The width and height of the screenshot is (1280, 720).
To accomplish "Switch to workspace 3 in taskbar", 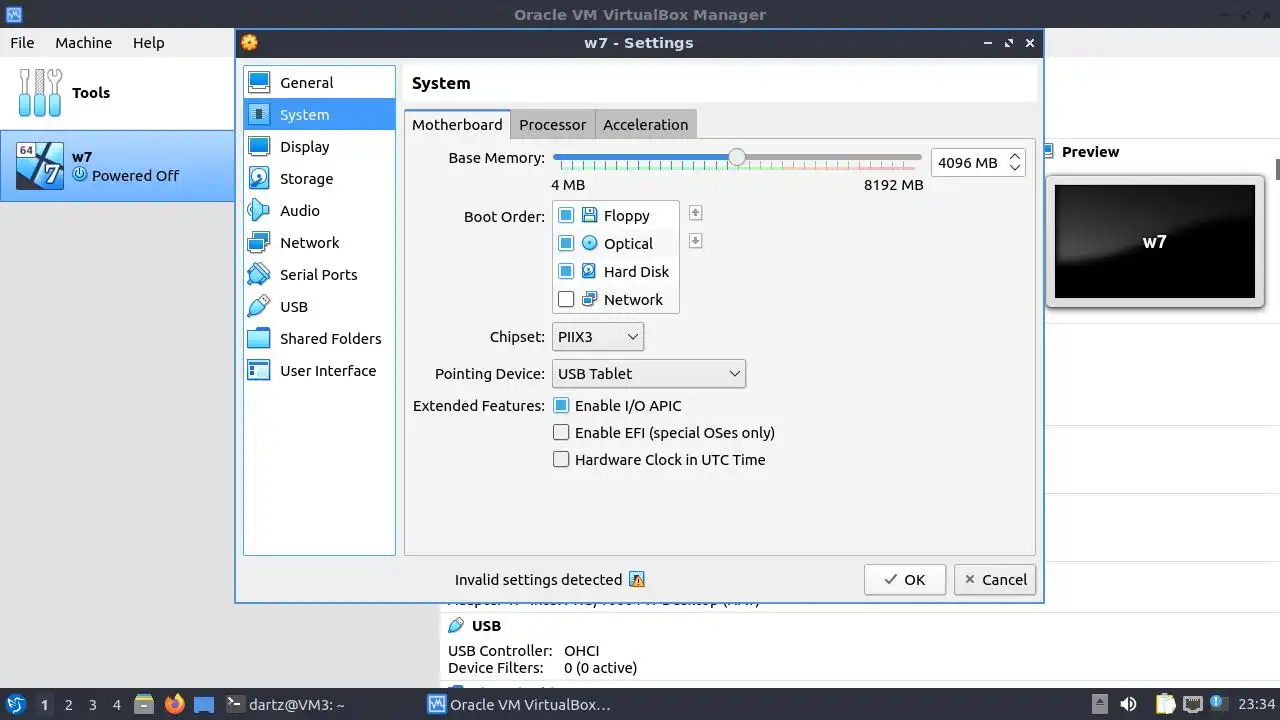I will tap(92, 704).
